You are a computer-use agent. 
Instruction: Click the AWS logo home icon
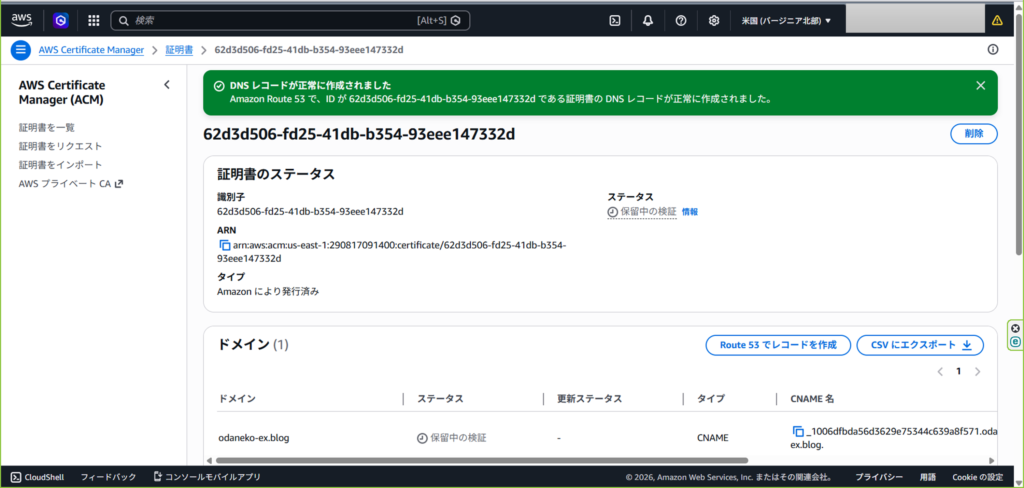tap(22, 19)
